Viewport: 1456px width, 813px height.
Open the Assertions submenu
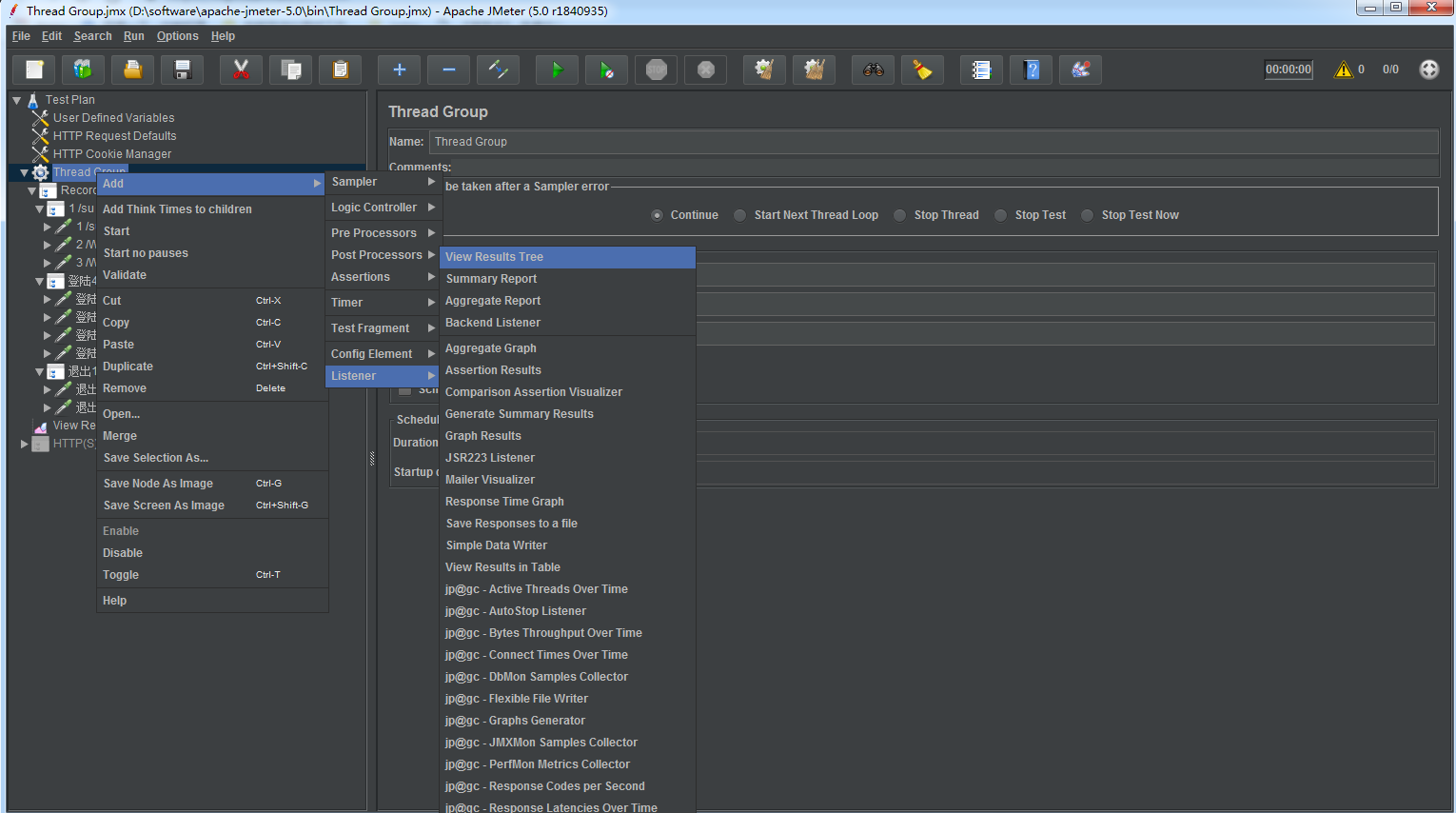pos(382,277)
